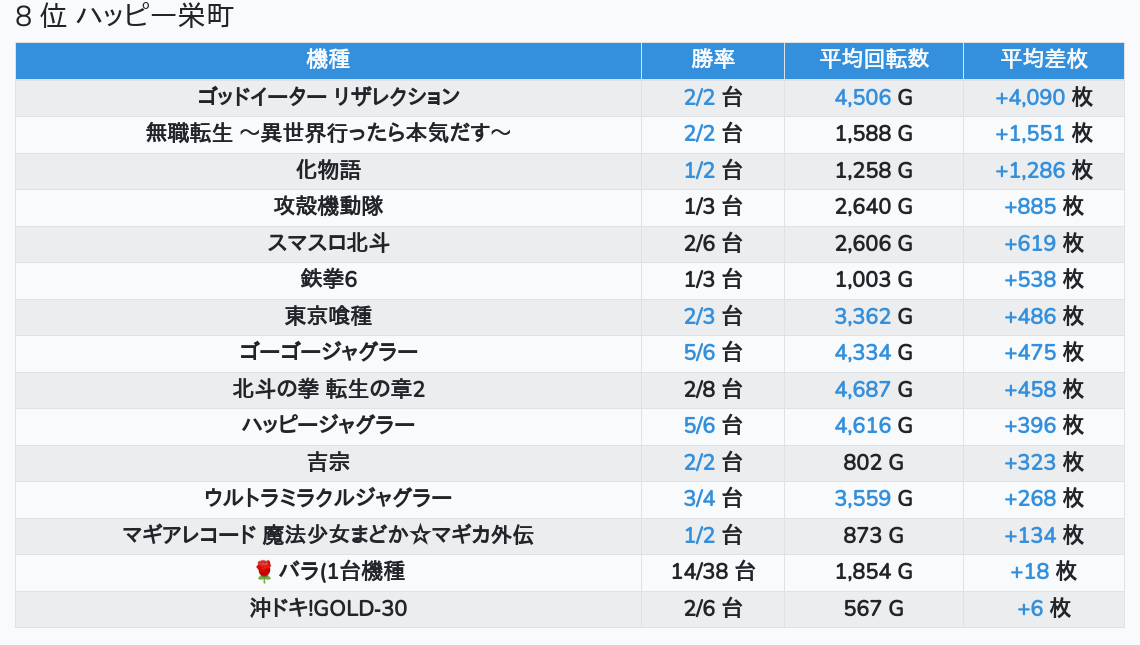
Task: Click the 平均差枚 column header
Action: 1043,60
